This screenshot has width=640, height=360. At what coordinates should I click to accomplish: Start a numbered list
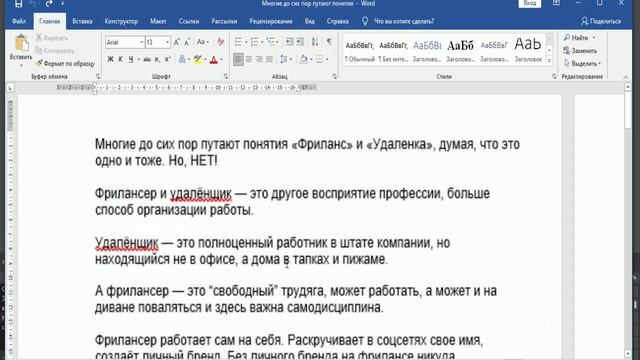click(254, 42)
